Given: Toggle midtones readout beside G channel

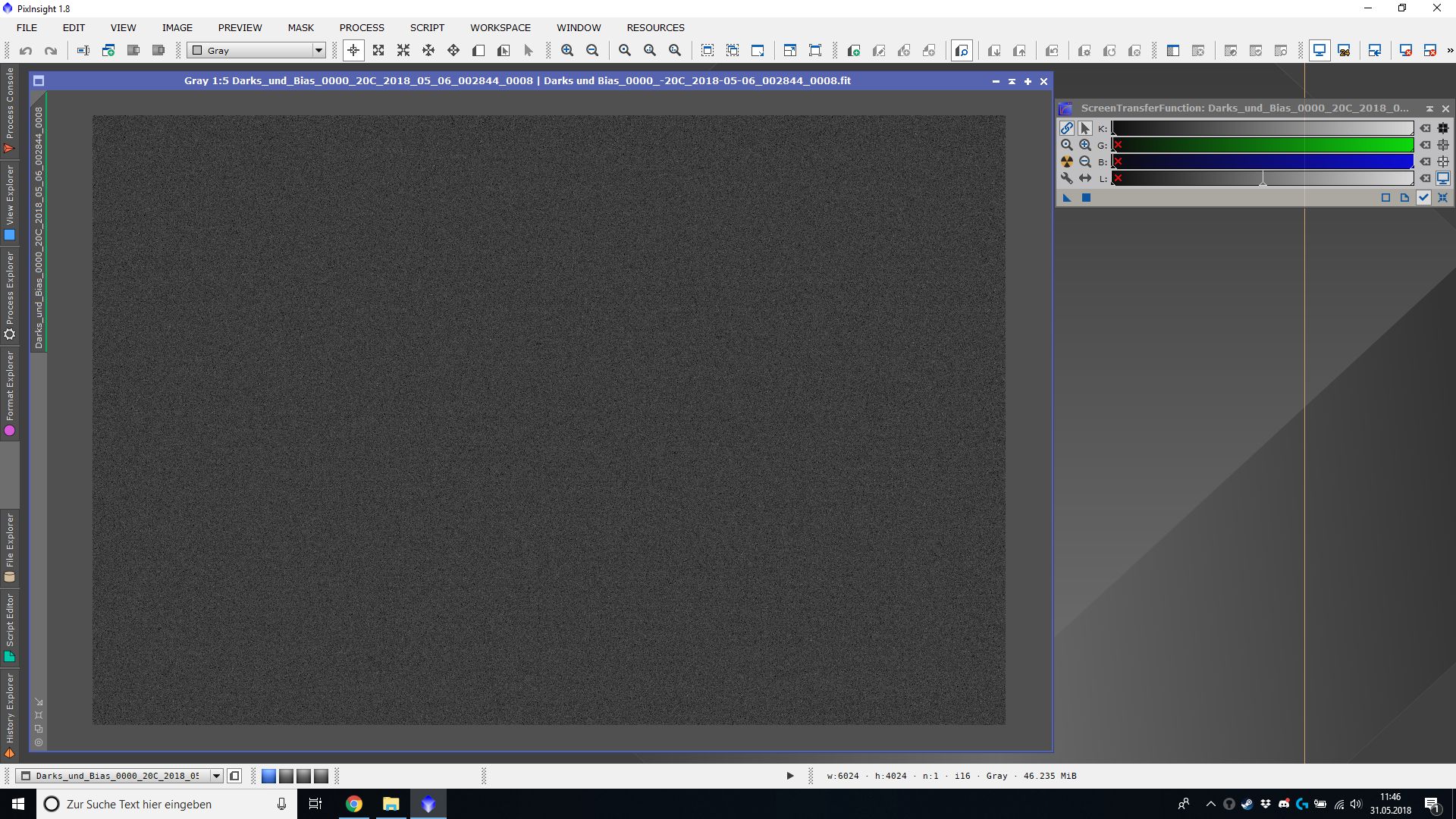Looking at the screenshot, I should (x=1443, y=145).
